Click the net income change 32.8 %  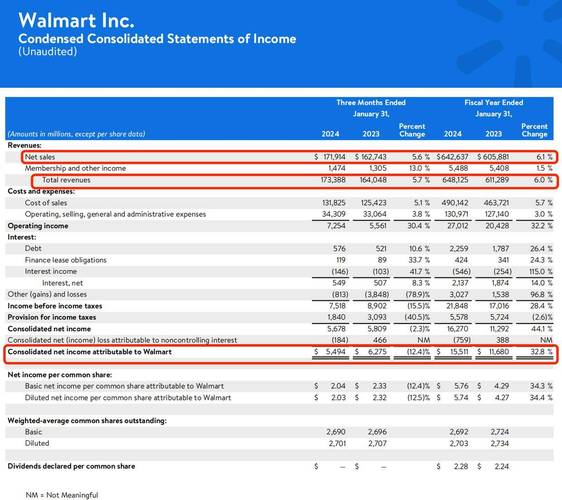(541, 352)
